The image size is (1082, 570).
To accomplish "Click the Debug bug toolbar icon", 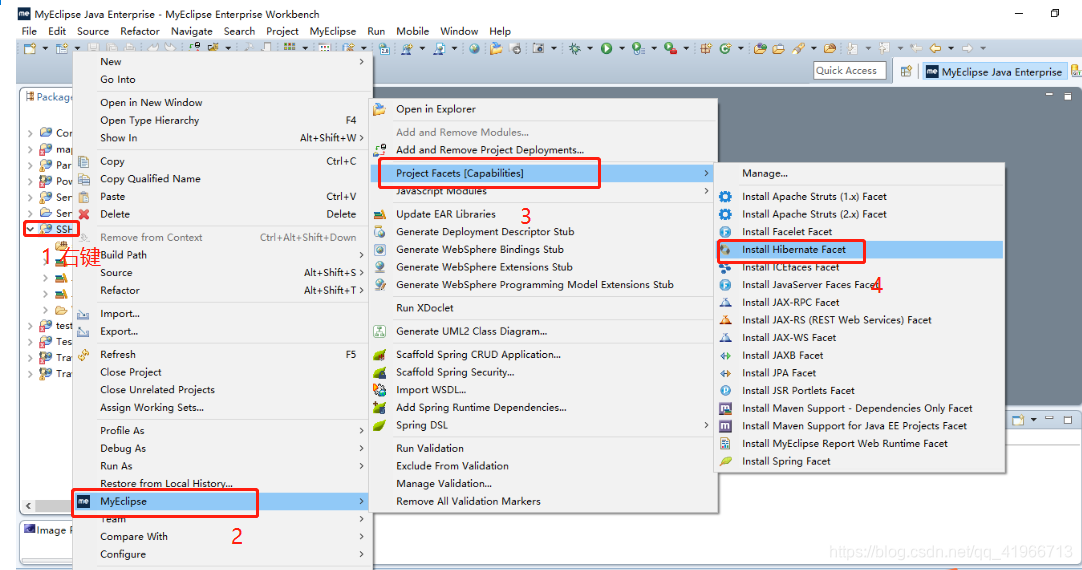I will (x=575, y=48).
